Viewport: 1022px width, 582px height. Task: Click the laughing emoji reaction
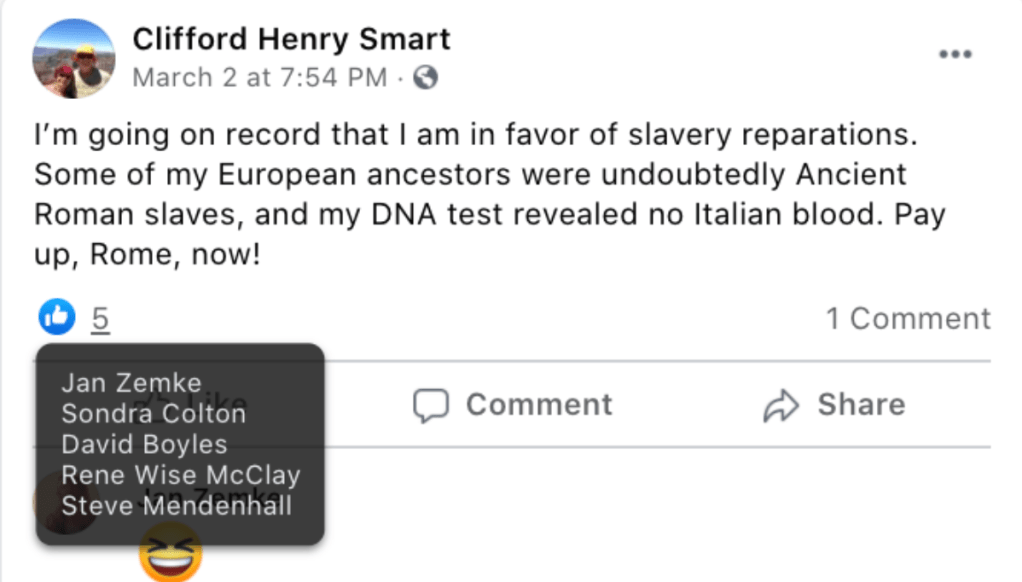pyautogui.click(x=170, y=553)
